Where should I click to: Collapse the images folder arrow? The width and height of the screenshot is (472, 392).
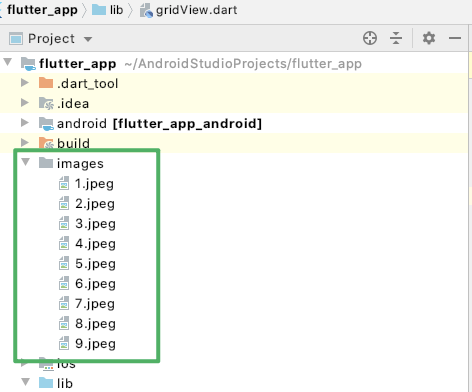coord(26,162)
